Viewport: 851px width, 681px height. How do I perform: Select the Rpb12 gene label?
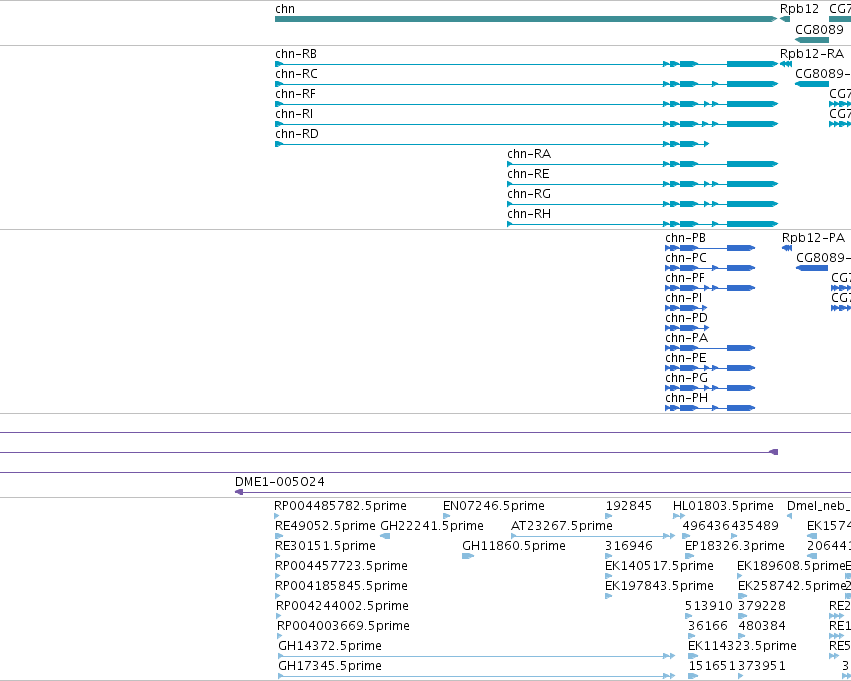pyautogui.click(x=799, y=9)
